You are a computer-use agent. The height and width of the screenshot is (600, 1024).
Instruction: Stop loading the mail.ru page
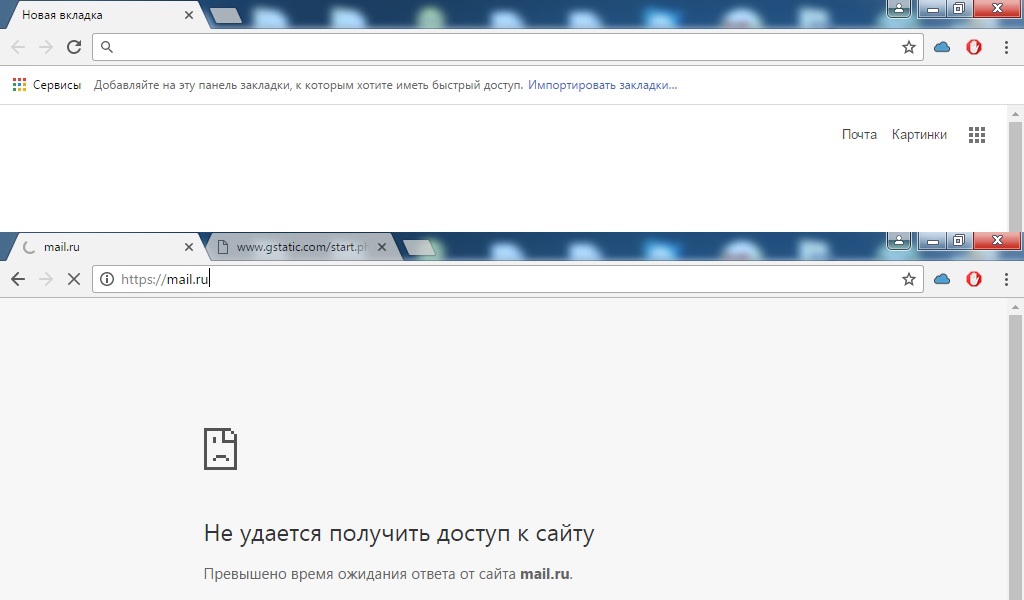click(x=73, y=279)
